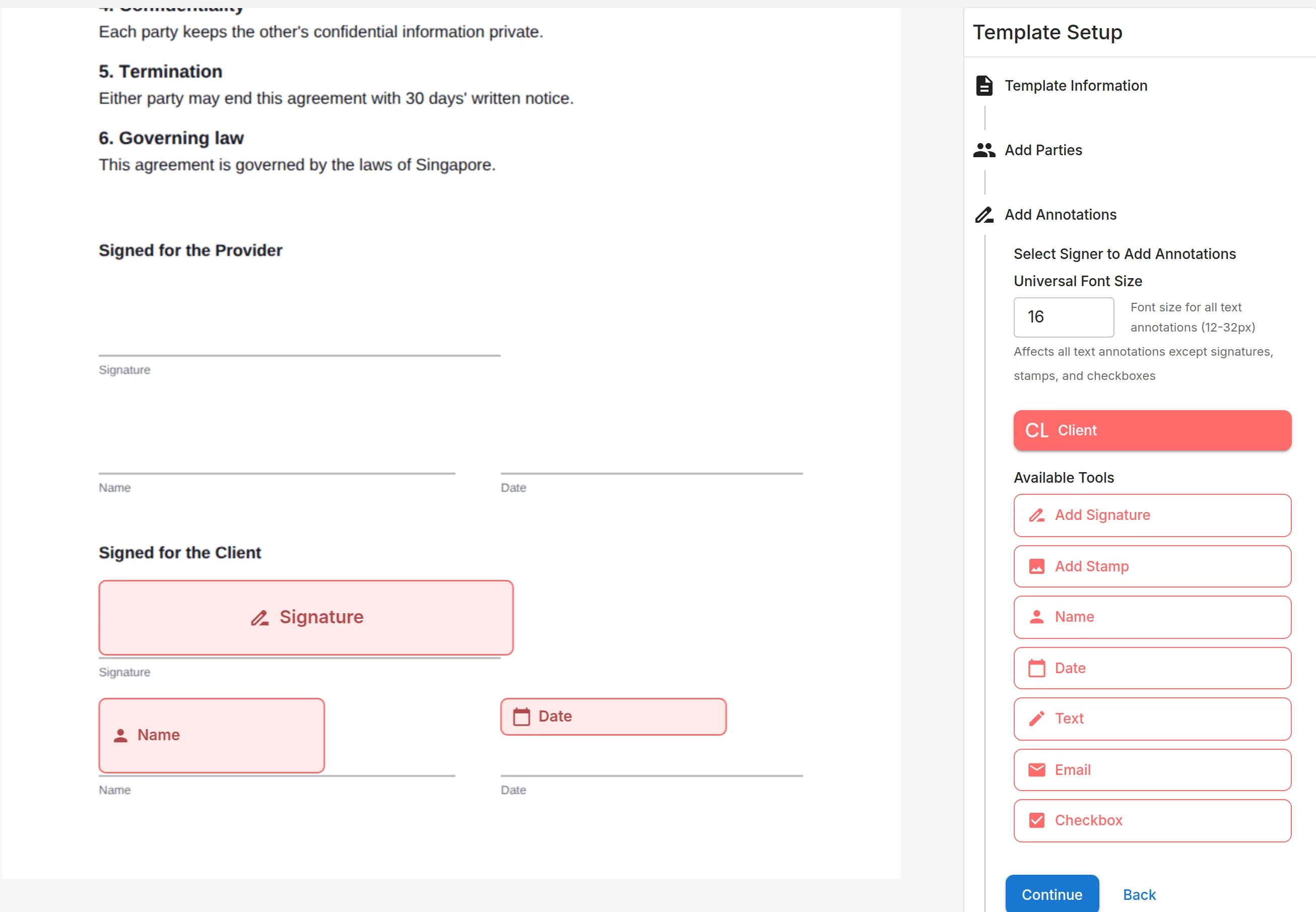
Task: Click the 'Signed for the Provider' heading
Action: pyautogui.click(x=190, y=250)
